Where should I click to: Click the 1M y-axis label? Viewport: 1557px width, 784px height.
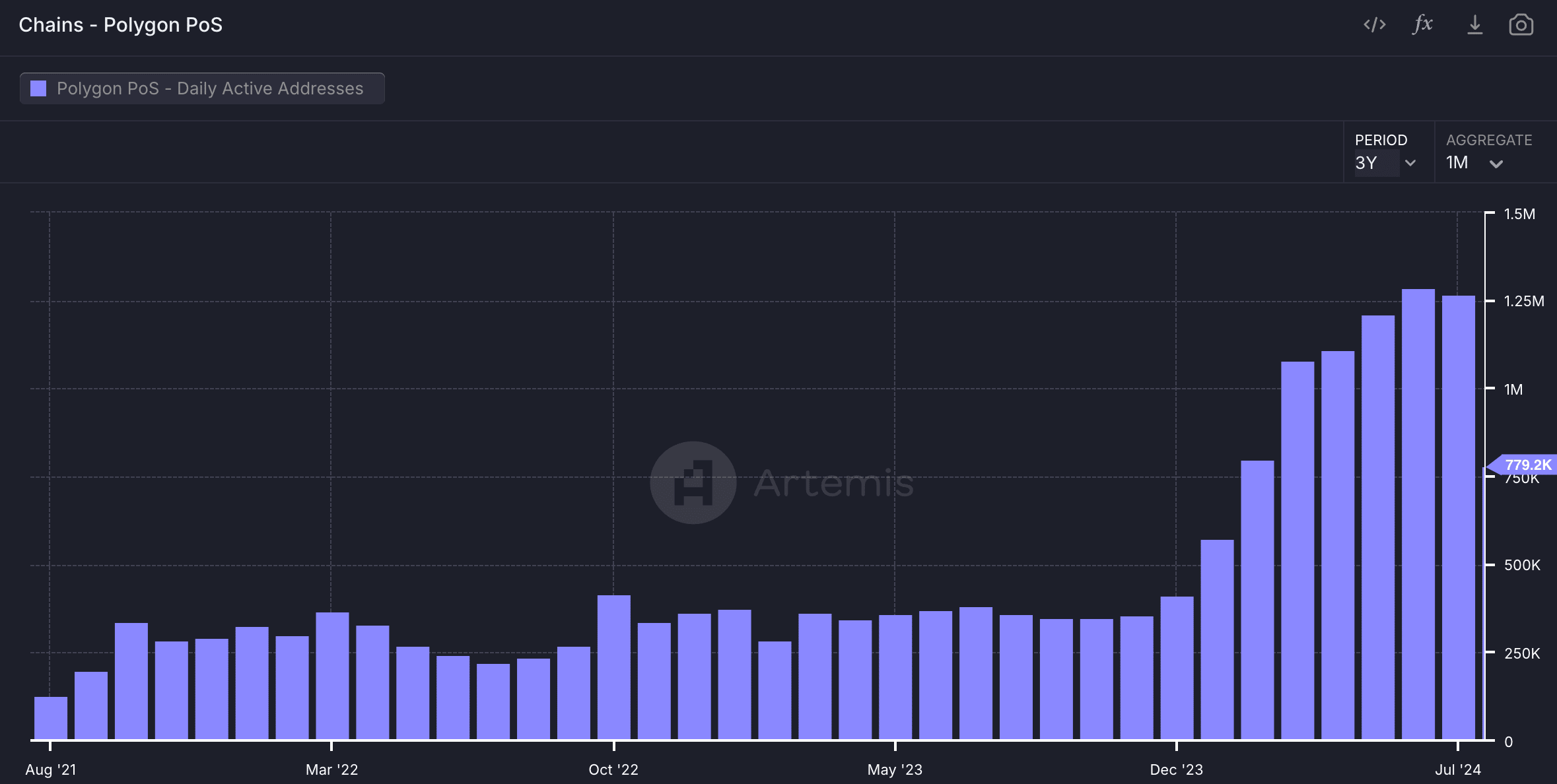1513,389
